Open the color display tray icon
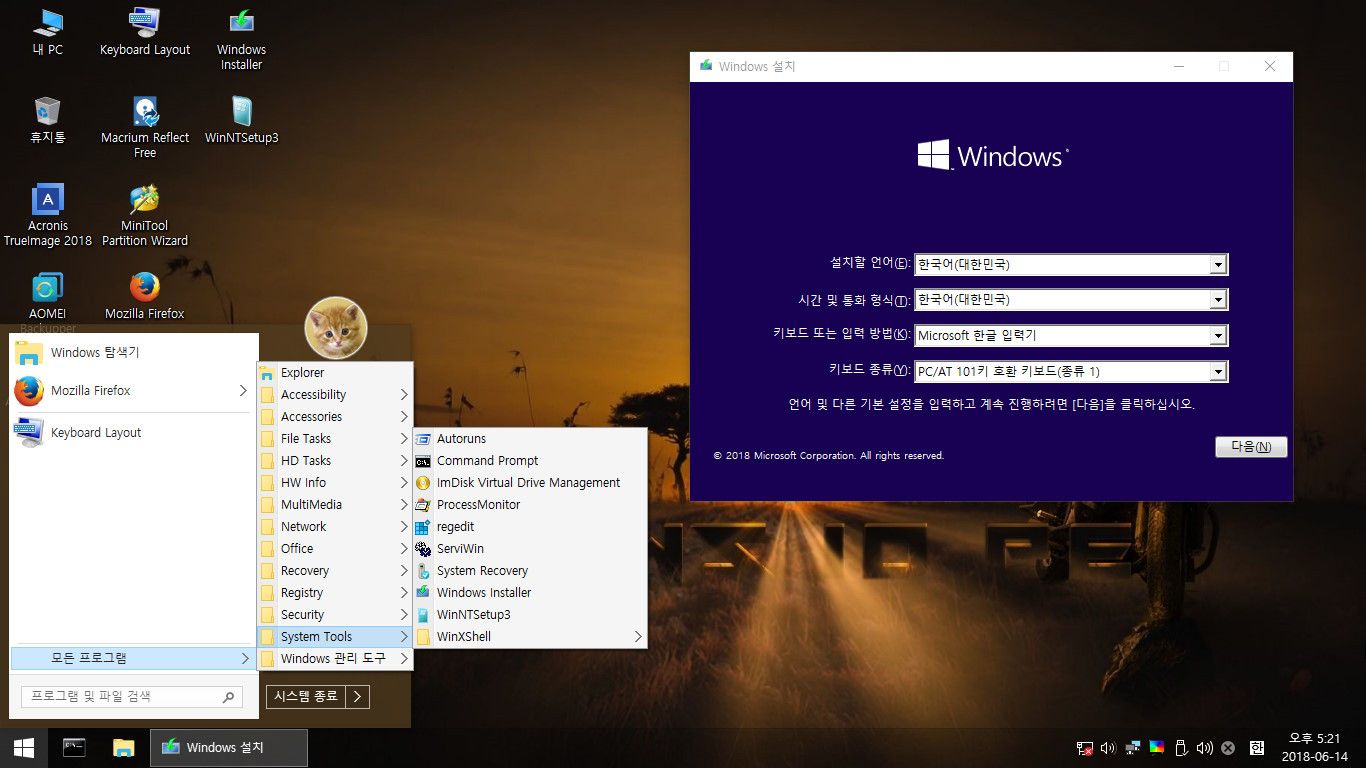The image size is (1366, 768). coord(1156,748)
